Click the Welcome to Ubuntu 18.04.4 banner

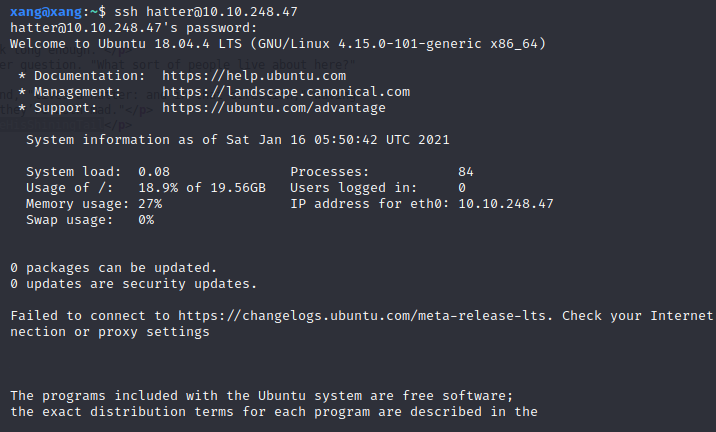click(278, 44)
